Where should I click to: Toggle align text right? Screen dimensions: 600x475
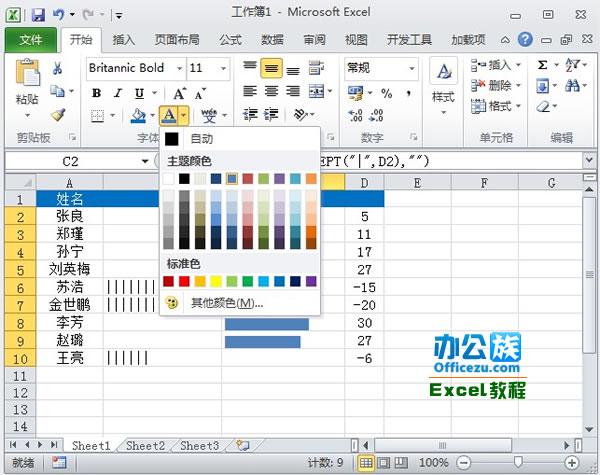click(x=293, y=91)
